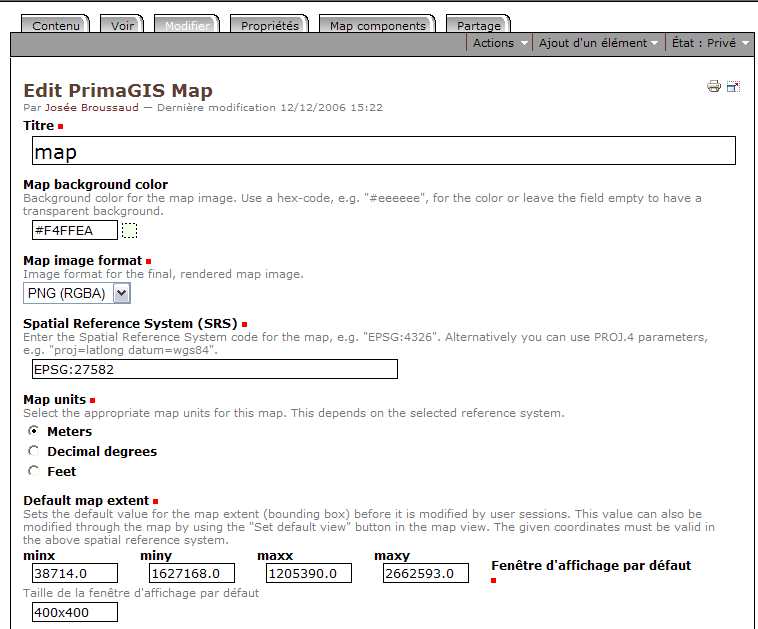Select the Meters map unit
This screenshot has width=758, height=629.
[34, 431]
